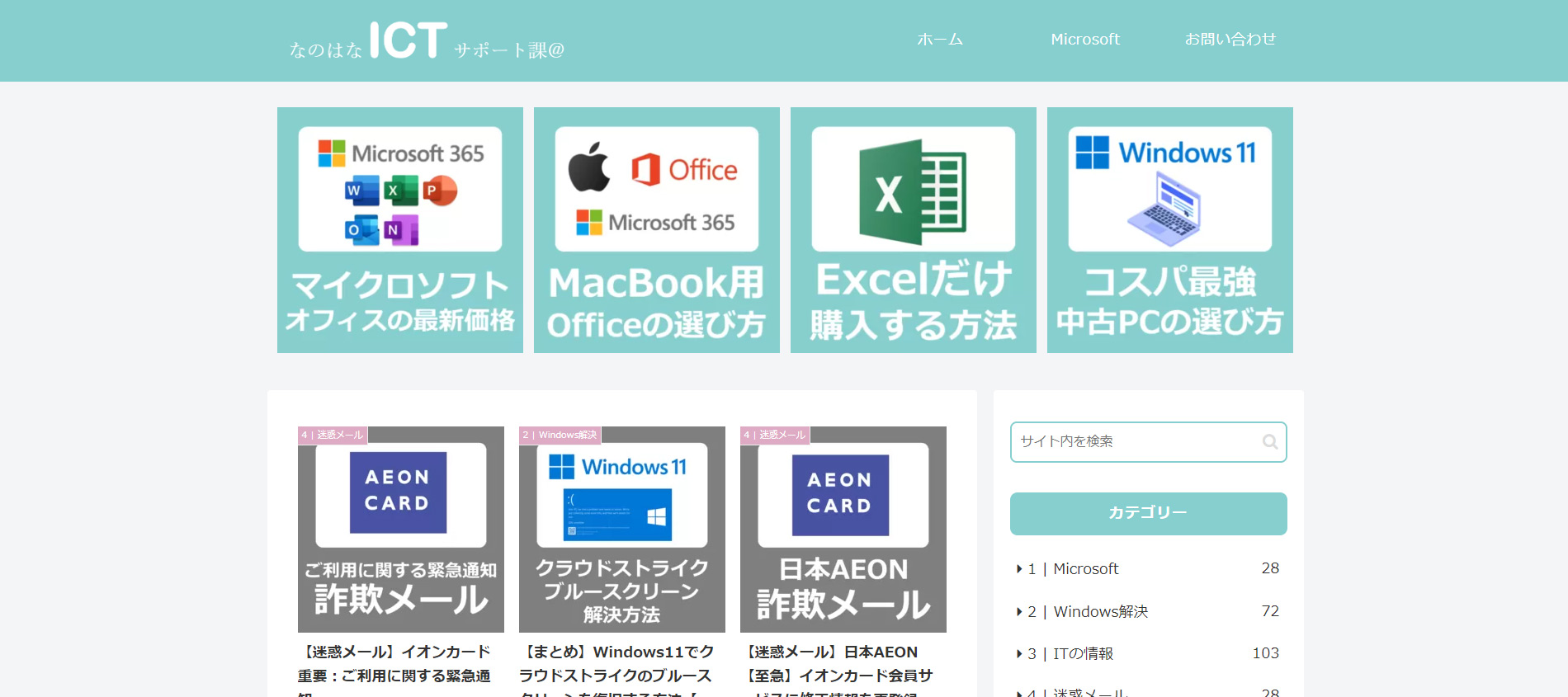Click the クラウドストライク ブルースクリーン thumbnail

pyautogui.click(x=622, y=530)
